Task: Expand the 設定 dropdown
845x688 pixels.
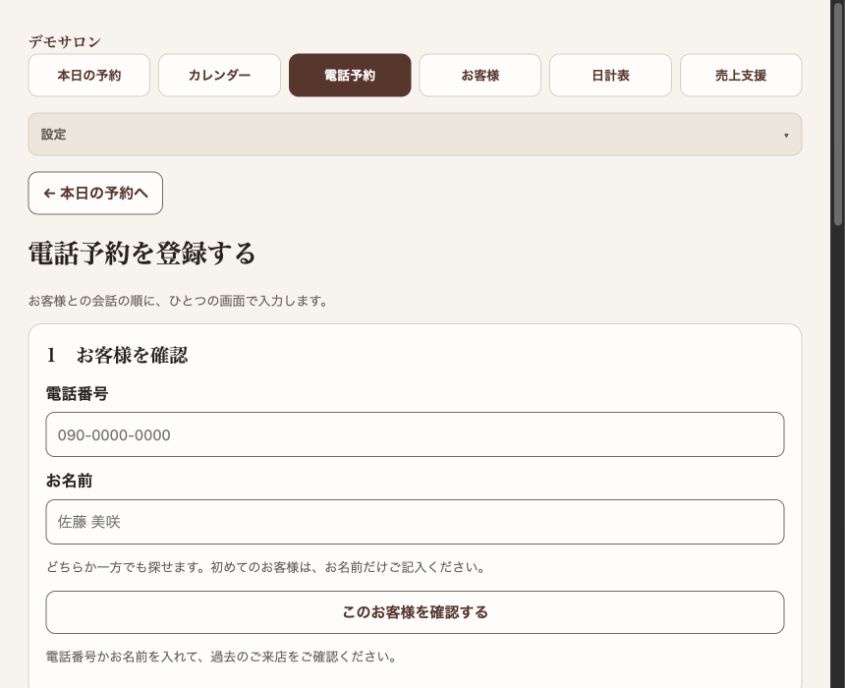Action: click(x=415, y=134)
